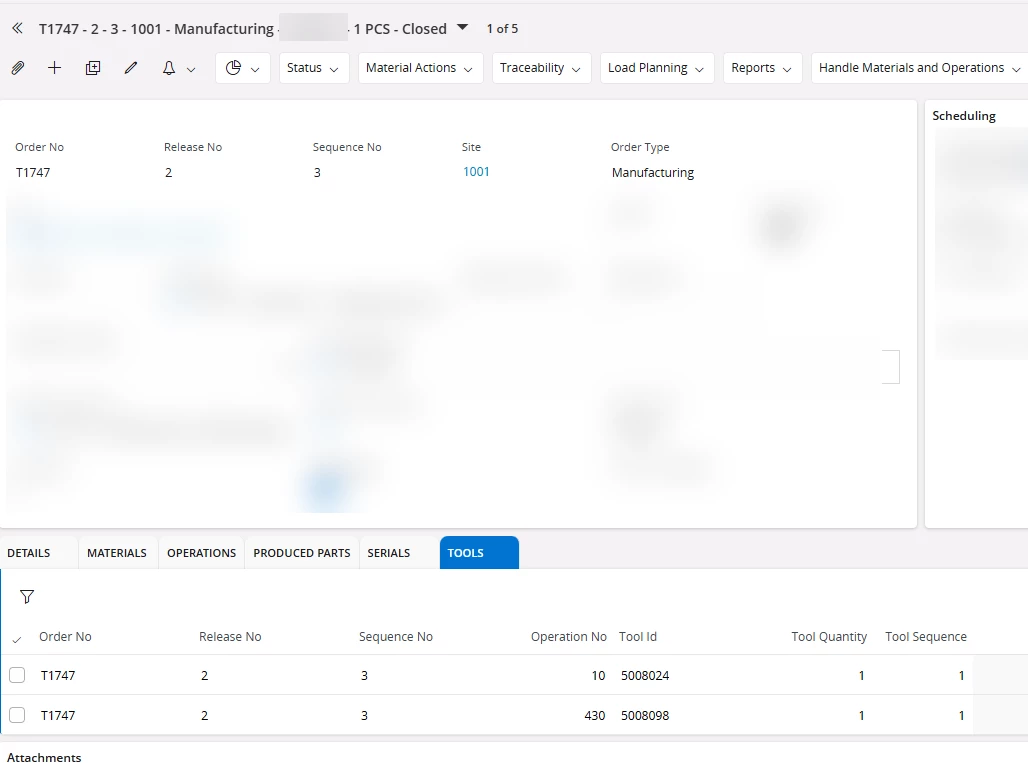Click the 1 of 5 record counter

[502, 28]
